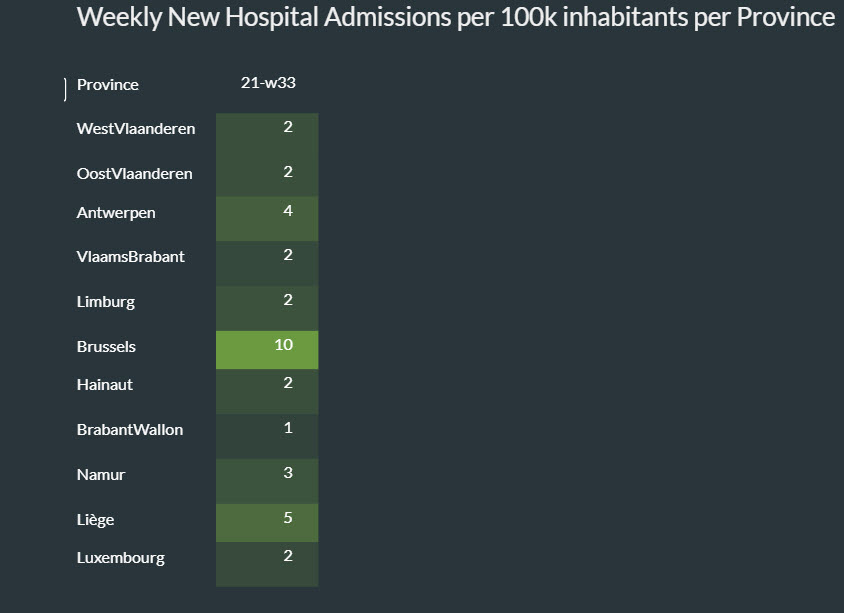Click the Province column header
Screen dimensions: 844x613
point(108,85)
